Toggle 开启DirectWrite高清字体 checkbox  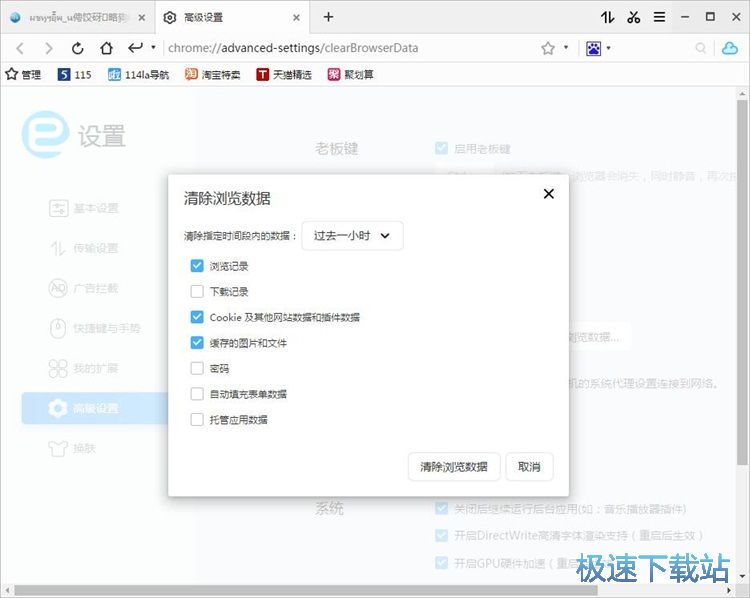(441, 535)
